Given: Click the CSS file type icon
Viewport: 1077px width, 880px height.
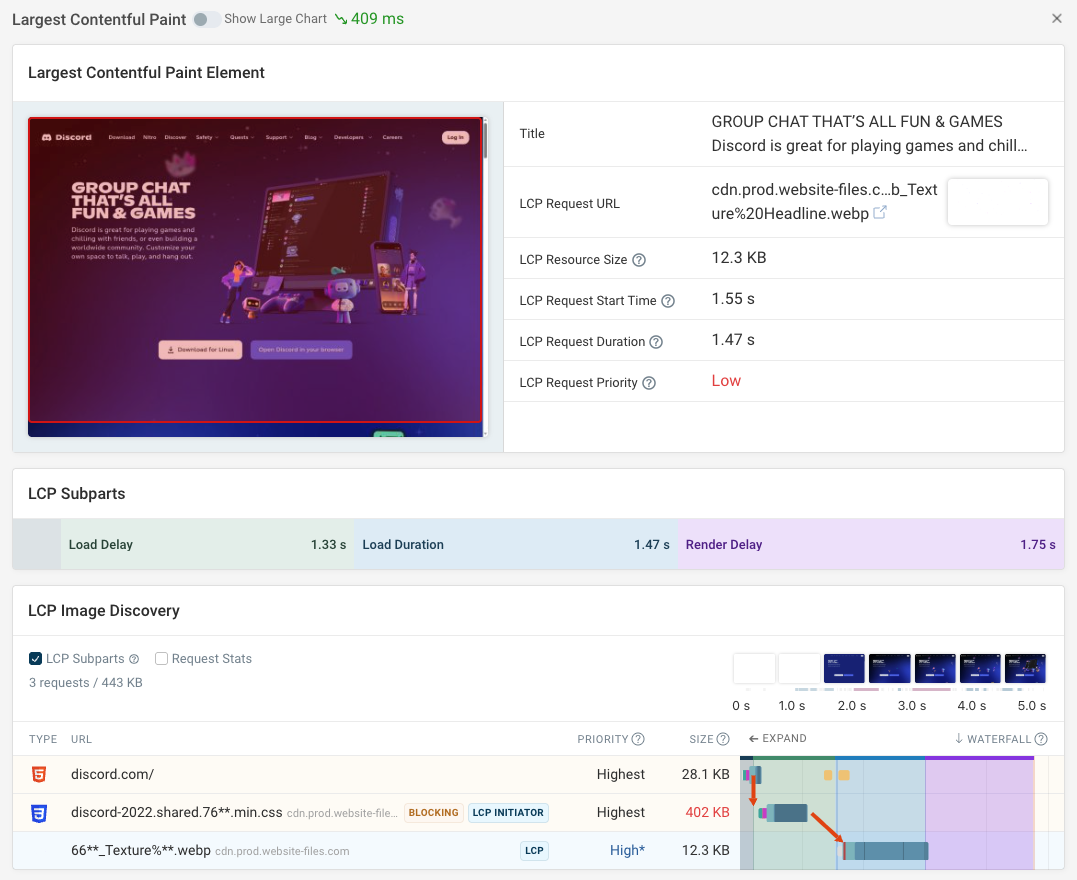Looking at the screenshot, I should 39,814.
